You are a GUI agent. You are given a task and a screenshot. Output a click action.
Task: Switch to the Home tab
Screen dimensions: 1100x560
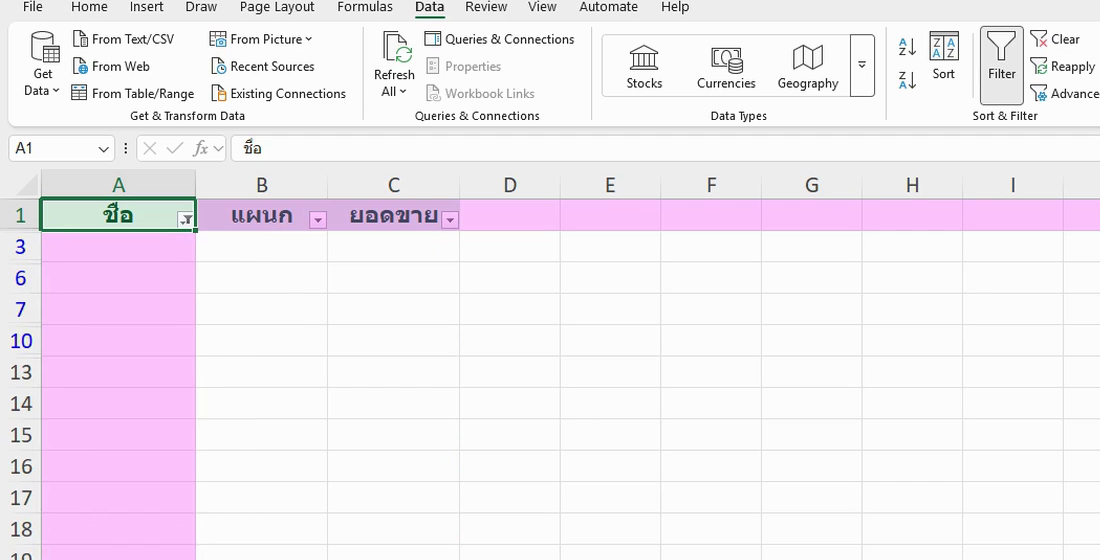89,7
